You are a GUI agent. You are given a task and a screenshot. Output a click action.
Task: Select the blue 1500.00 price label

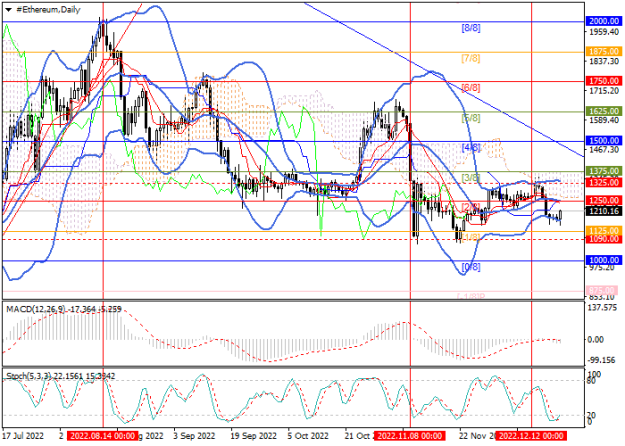604,141
